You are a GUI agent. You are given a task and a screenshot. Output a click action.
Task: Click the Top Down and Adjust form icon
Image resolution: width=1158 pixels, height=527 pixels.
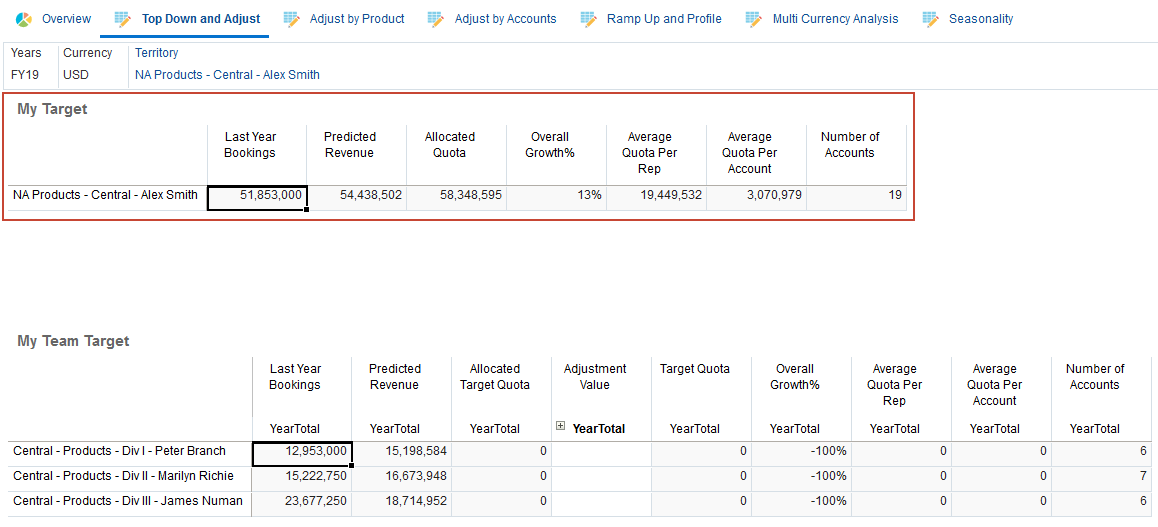click(x=123, y=19)
